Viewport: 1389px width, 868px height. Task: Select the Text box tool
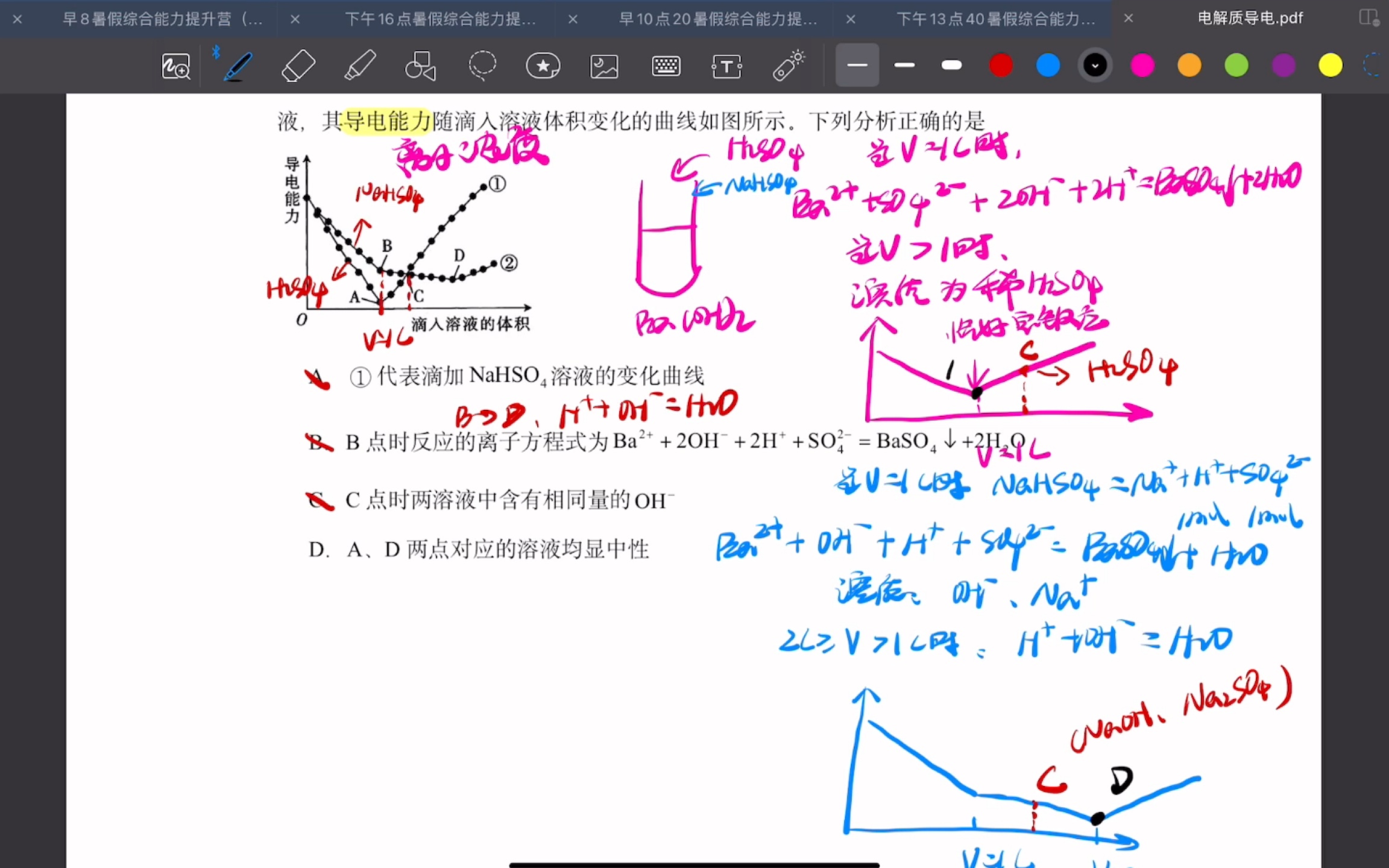(726, 66)
